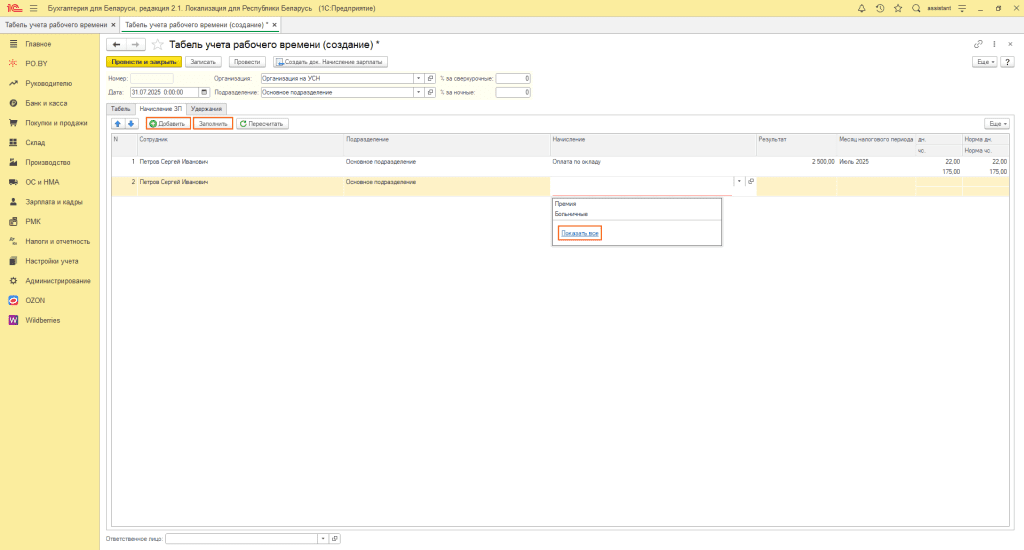Open the Производство section
The image size is (1024, 550).
(x=48, y=163)
